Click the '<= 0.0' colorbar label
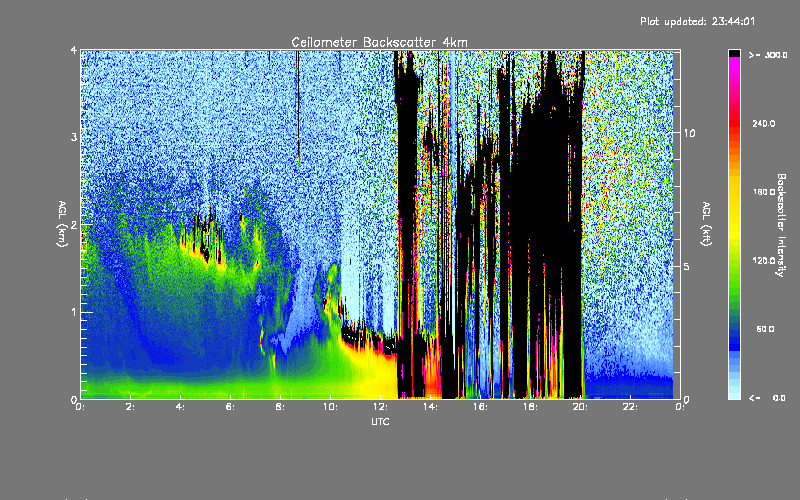Screen dimensions: 800x500 (768, 398)
